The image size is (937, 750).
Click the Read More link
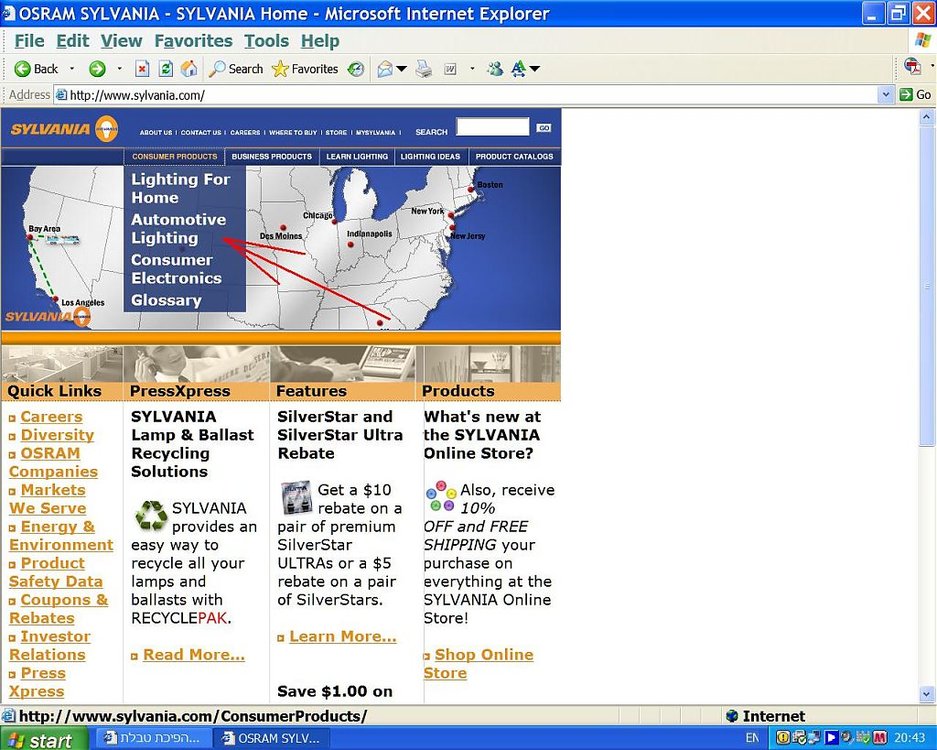pos(194,655)
